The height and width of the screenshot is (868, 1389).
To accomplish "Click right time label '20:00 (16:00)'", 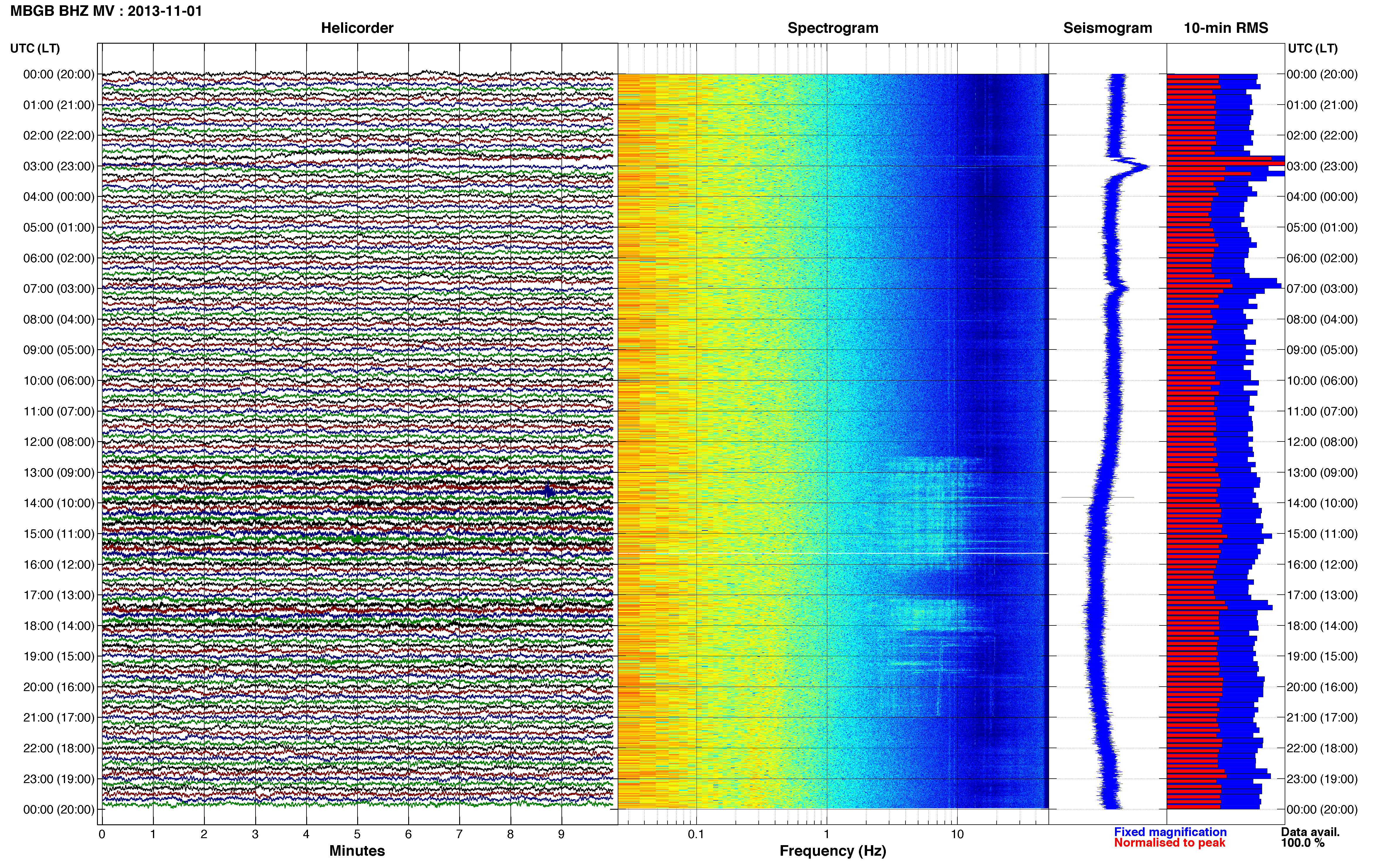I will [1322, 687].
